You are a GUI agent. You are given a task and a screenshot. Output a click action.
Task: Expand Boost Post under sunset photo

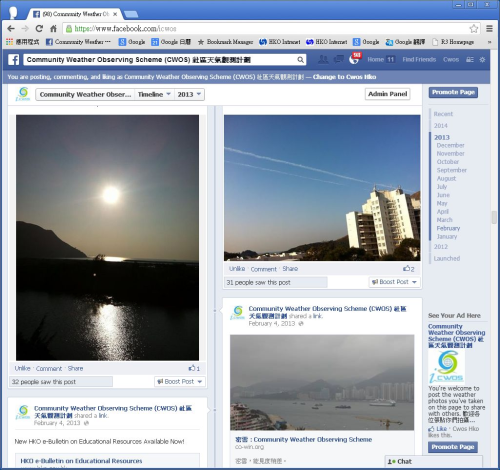click(180, 382)
